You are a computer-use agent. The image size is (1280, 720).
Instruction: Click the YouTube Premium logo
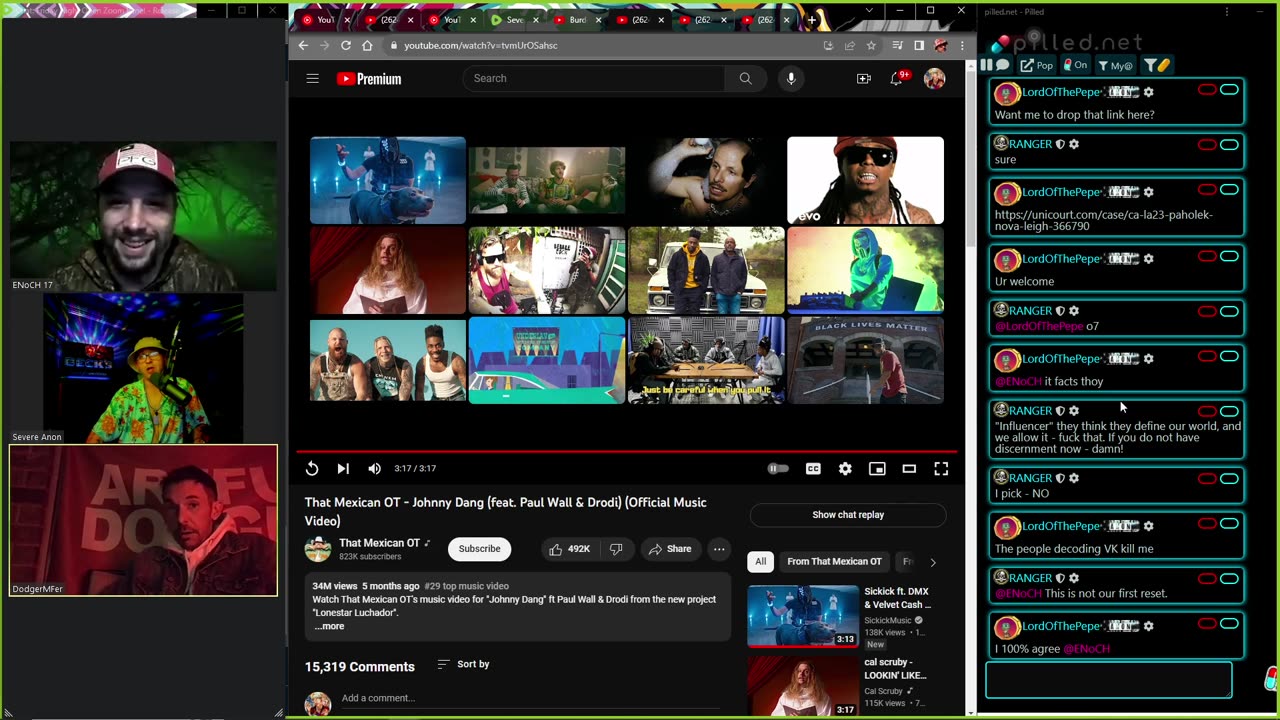pyautogui.click(x=369, y=79)
